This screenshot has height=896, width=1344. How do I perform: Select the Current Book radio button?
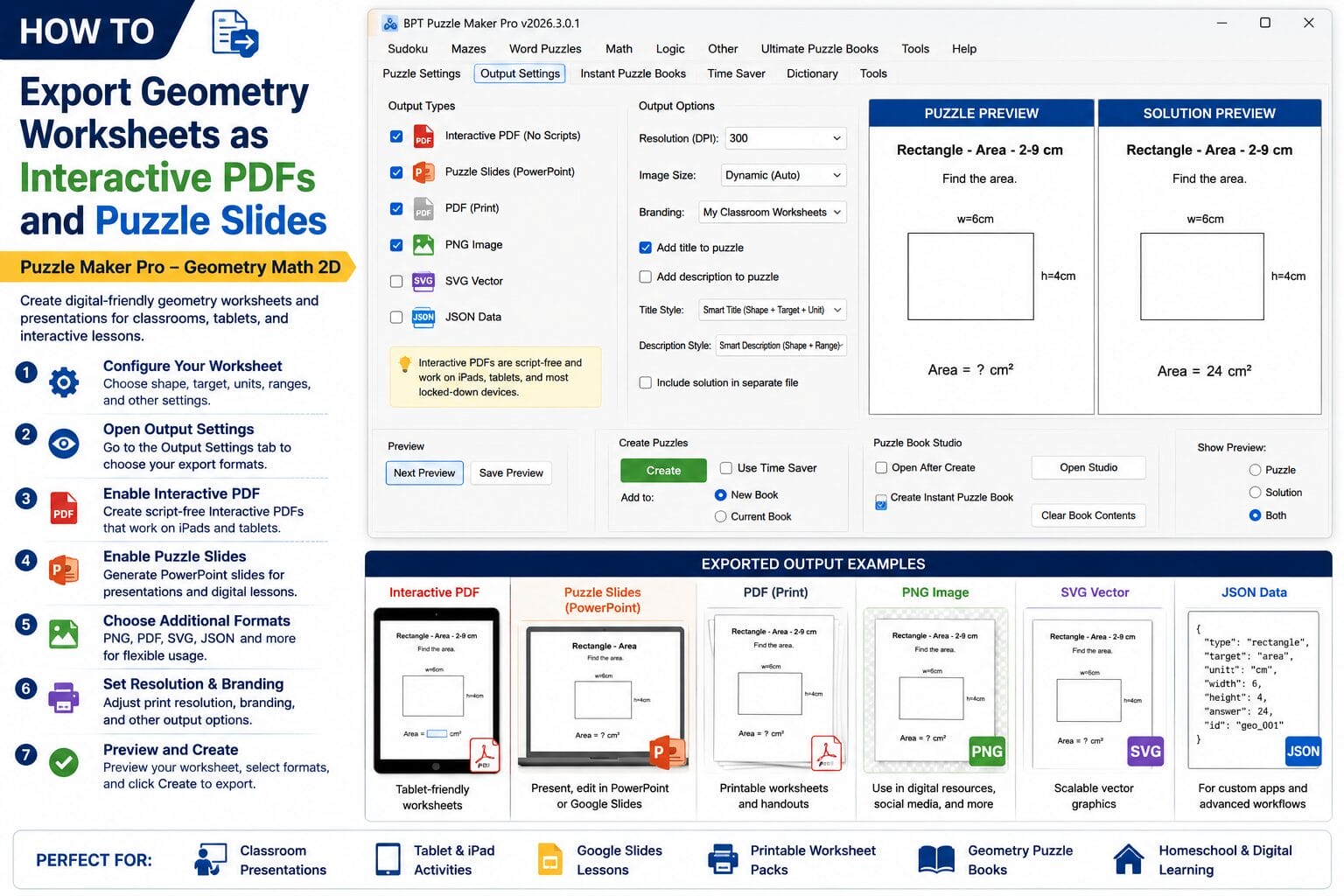point(721,516)
